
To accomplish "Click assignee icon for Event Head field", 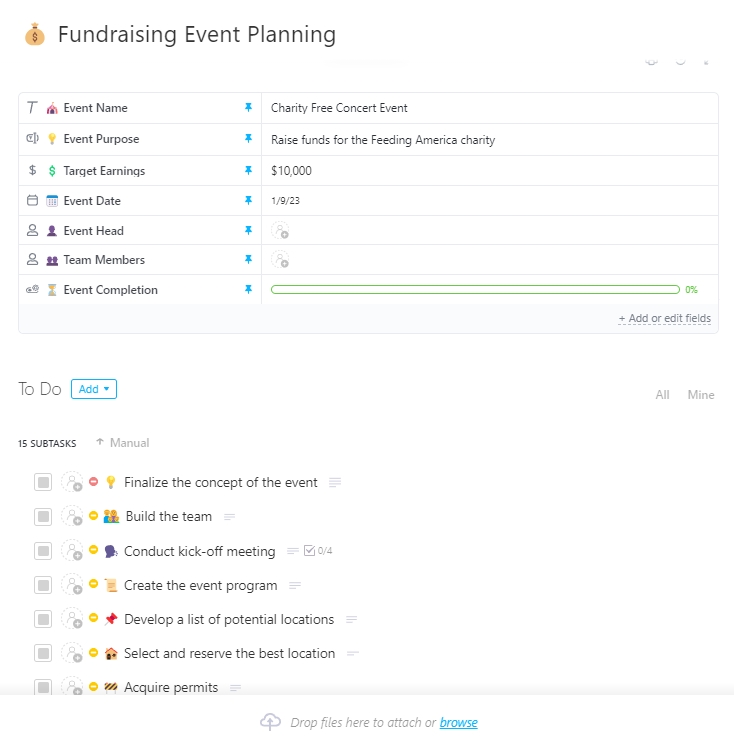I will 280,231.
